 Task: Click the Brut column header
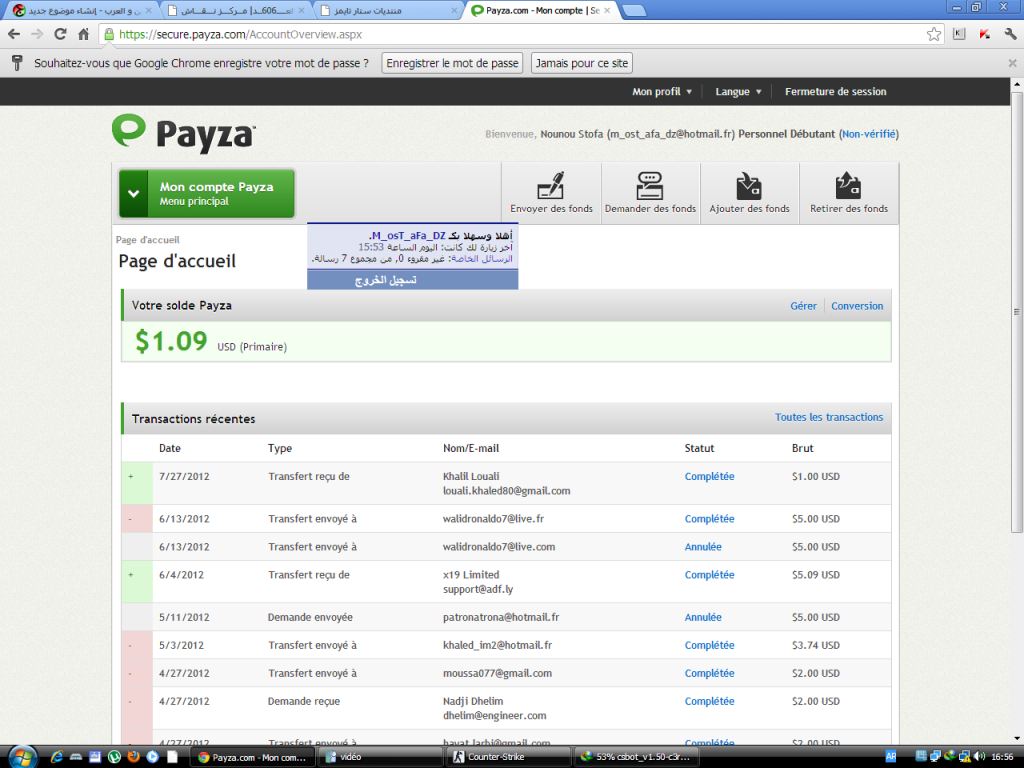pyautogui.click(x=803, y=449)
